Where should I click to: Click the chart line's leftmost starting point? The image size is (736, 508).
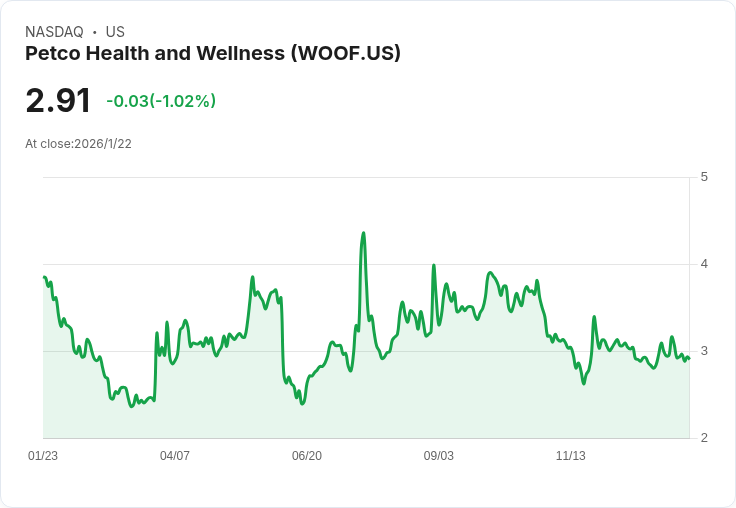click(44, 277)
